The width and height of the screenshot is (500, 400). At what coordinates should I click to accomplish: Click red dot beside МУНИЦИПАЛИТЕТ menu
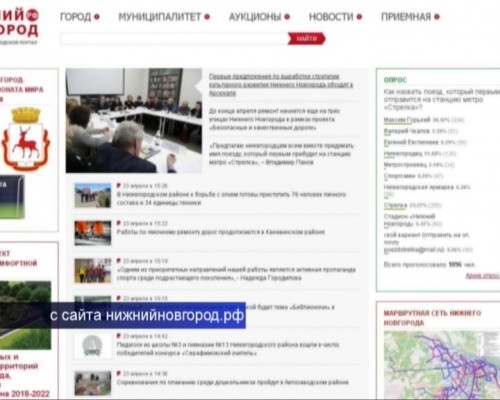coord(207,17)
